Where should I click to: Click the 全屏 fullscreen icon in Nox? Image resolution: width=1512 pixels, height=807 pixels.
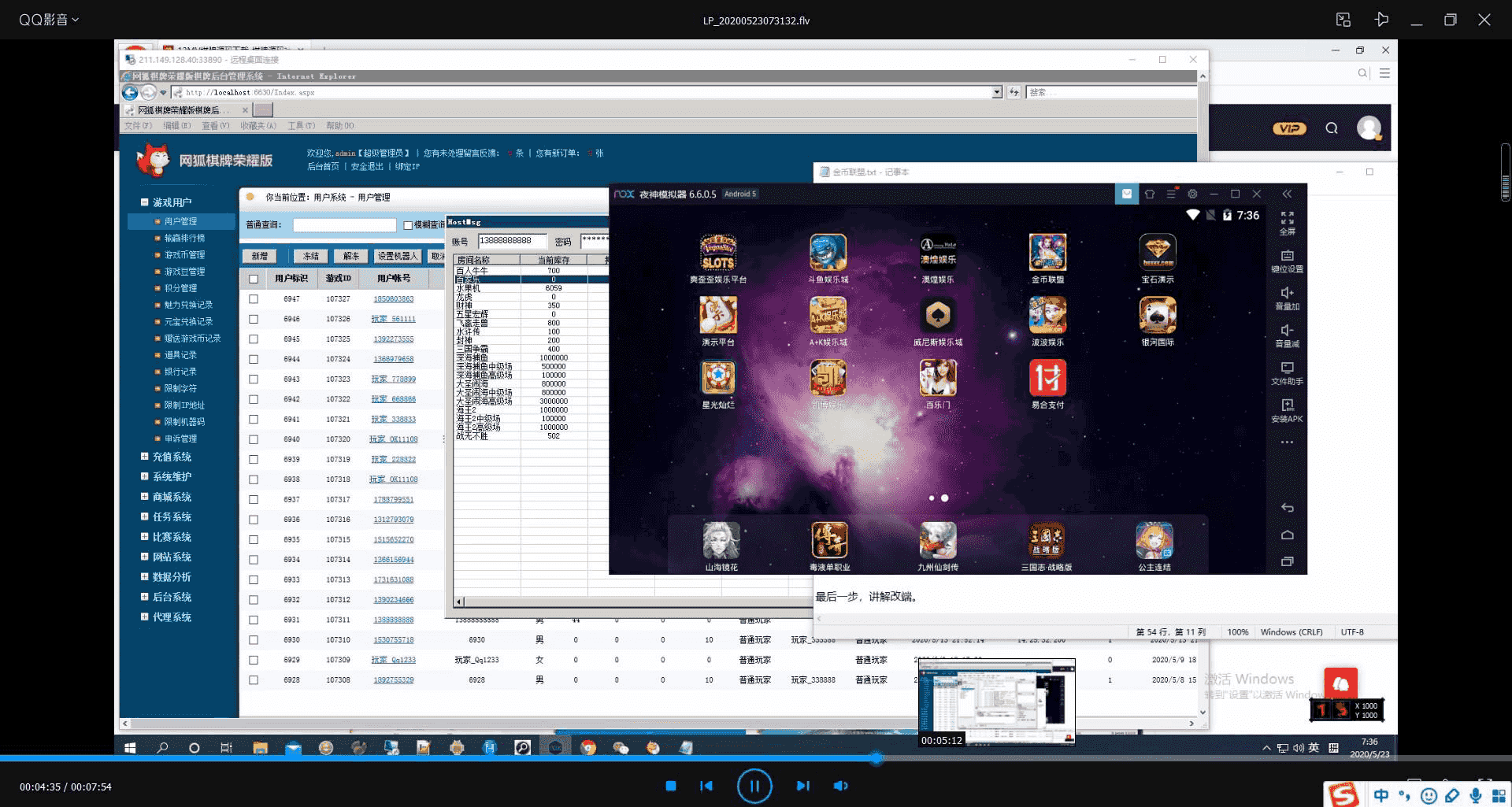point(1287,223)
